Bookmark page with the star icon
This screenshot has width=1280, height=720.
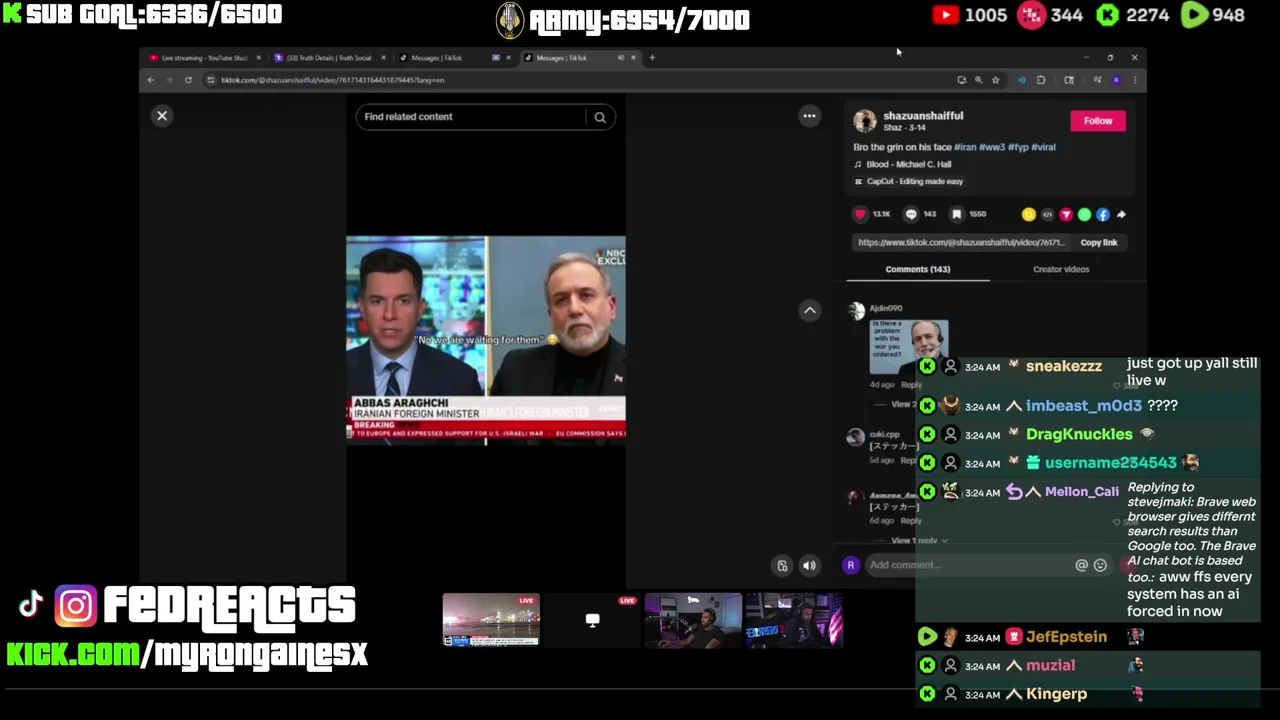pos(995,80)
